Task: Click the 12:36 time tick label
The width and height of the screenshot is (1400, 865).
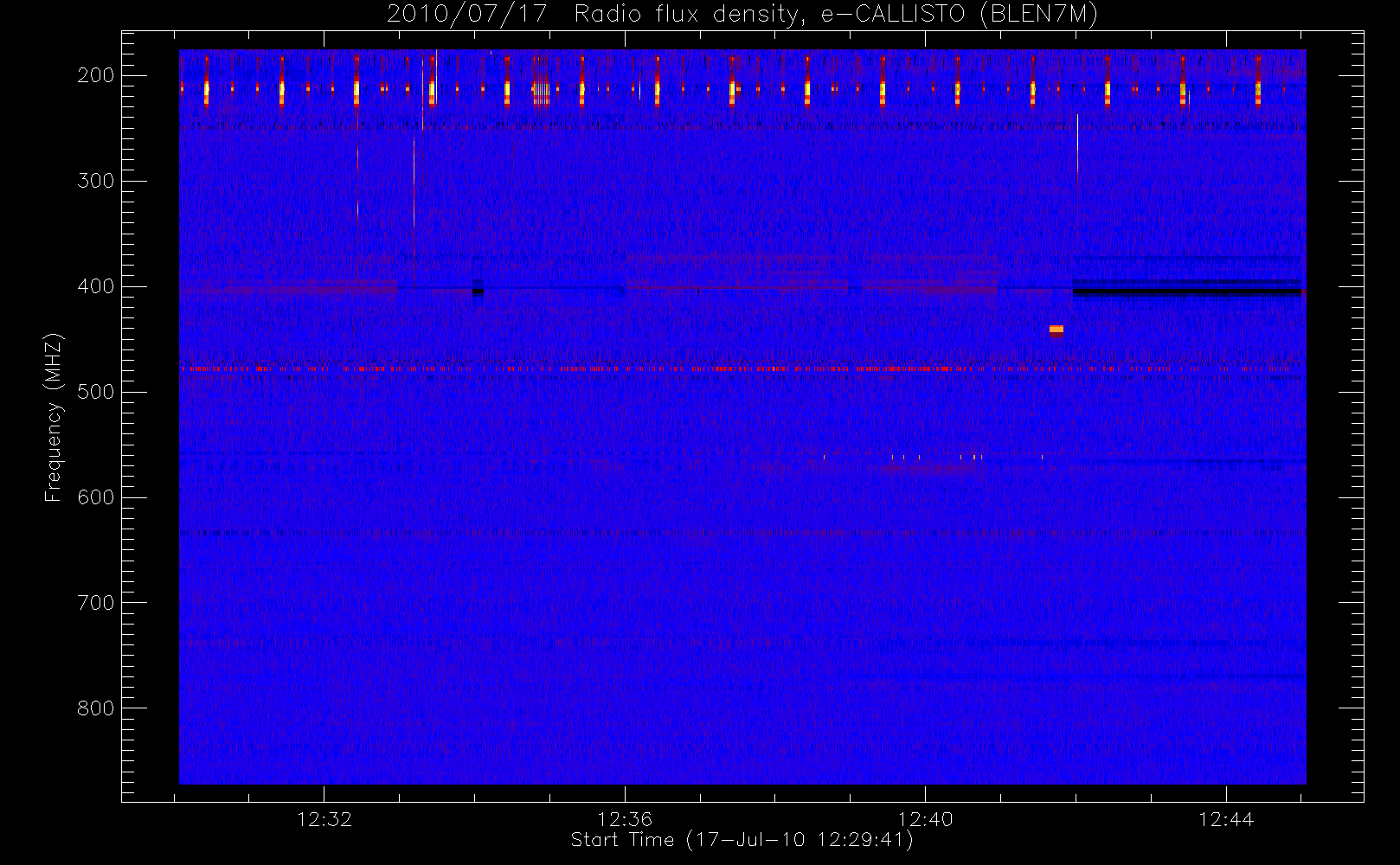Action: pyautogui.click(x=625, y=819)
